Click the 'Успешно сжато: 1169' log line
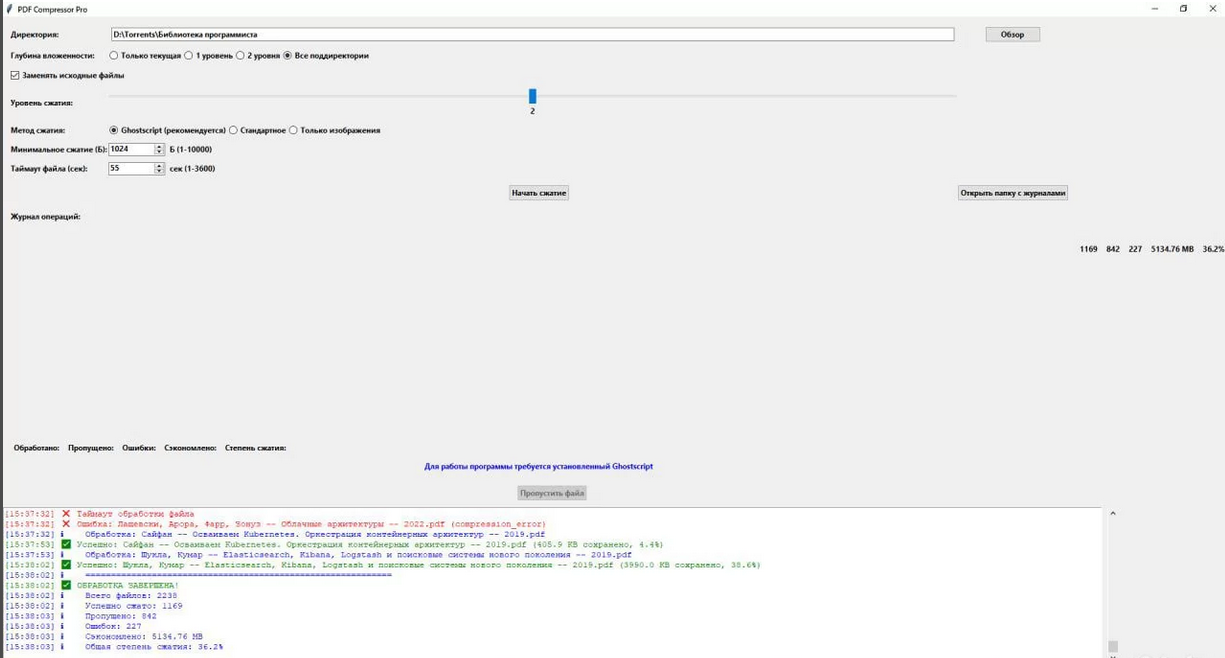The height and width of the screenshot is (658, 1225). tap(134, 606)
